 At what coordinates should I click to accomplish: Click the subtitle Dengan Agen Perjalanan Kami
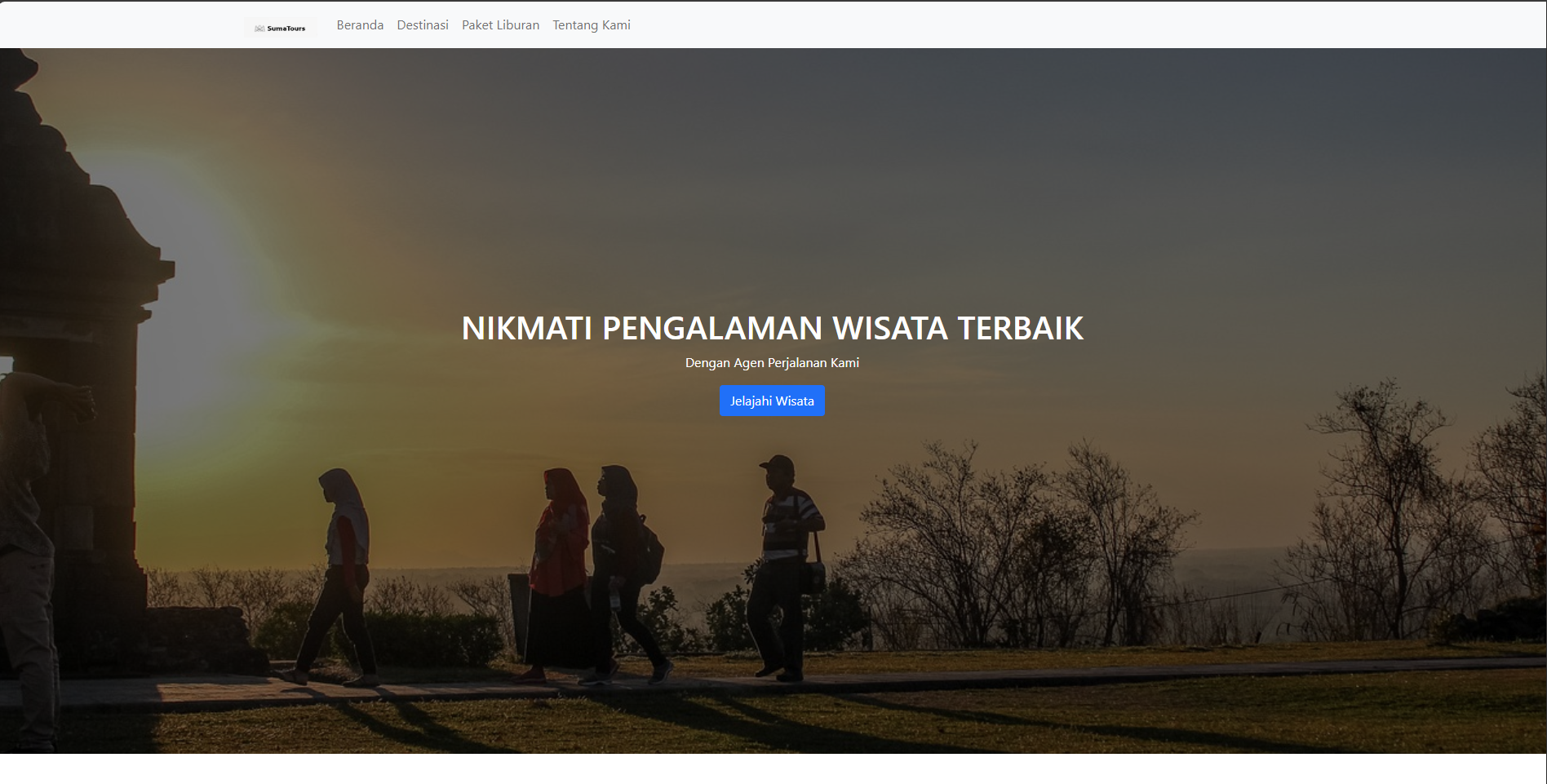click(772, 362)
